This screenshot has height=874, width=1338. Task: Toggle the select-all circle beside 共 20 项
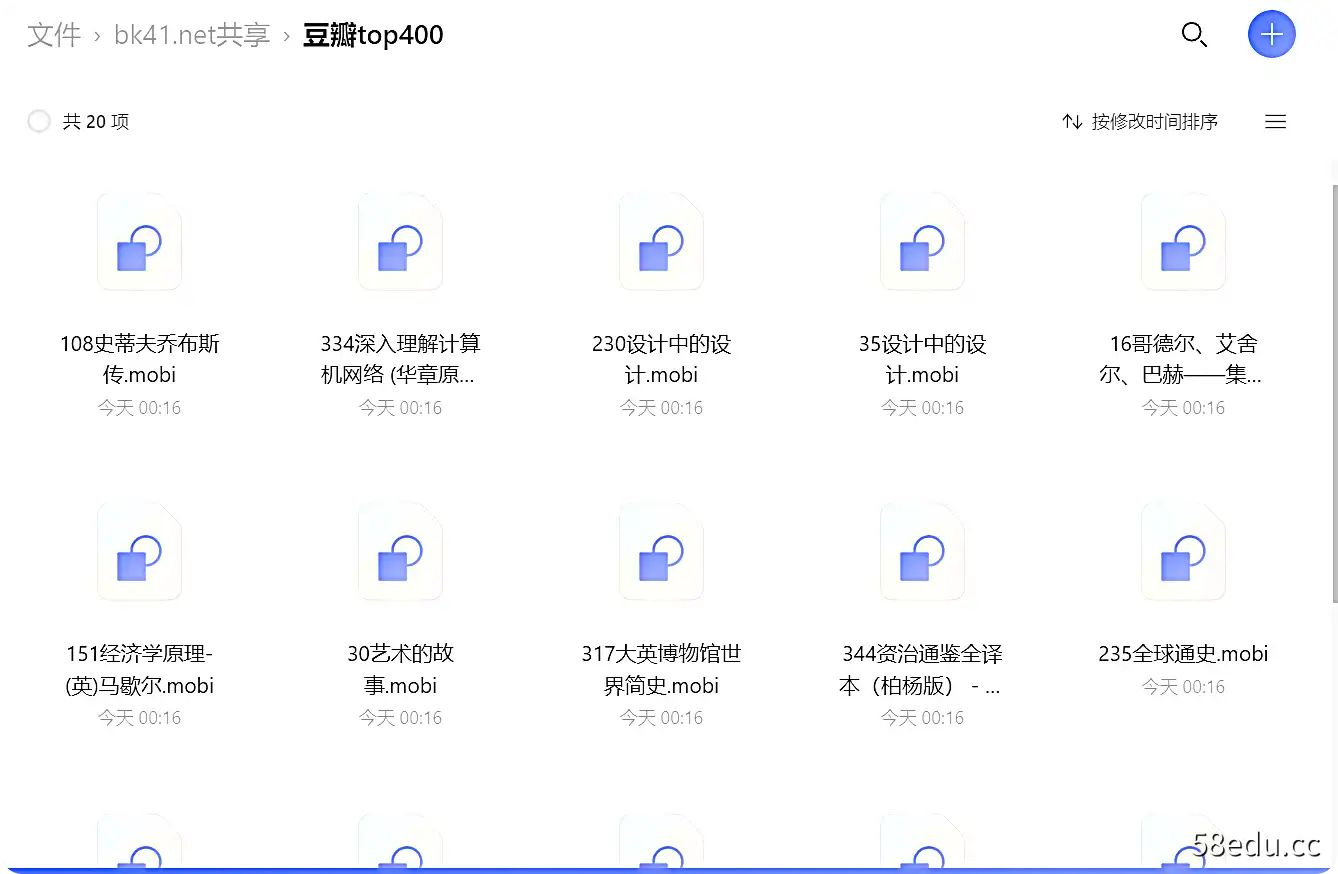tap(39, 122)
